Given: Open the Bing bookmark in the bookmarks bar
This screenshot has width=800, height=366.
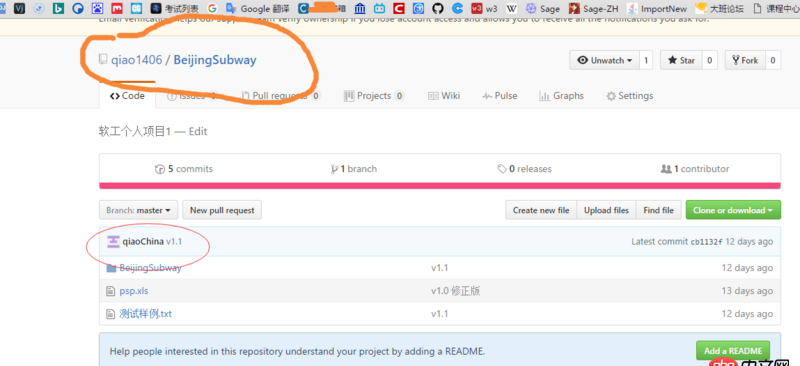Looking at the screenshot, I should point(59,8).
